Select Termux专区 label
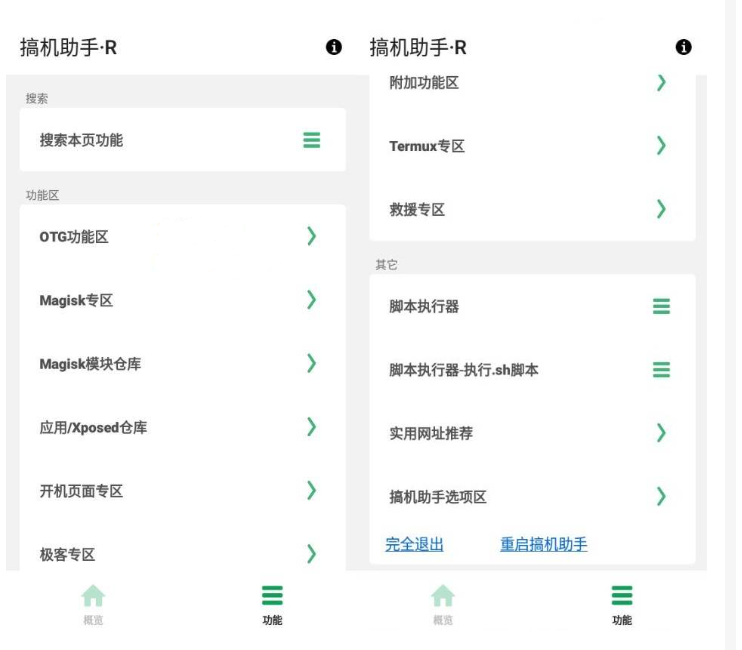 click(427, 146)
